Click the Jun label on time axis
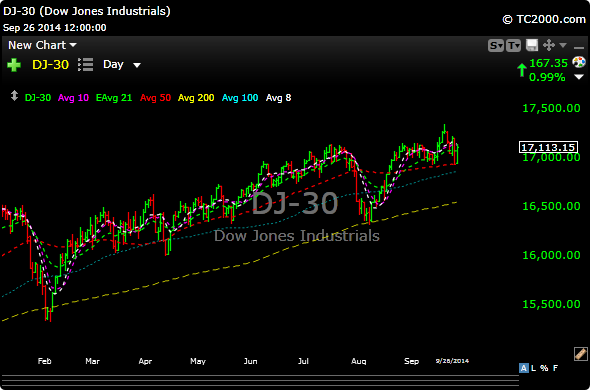Image resolution: width=590 pixels, height=390 pixels. click(x=251, y=361)
